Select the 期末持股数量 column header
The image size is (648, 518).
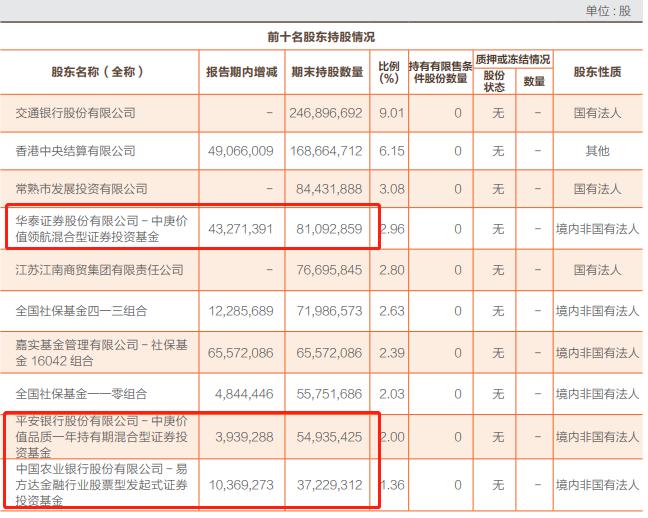coord(327,72)
